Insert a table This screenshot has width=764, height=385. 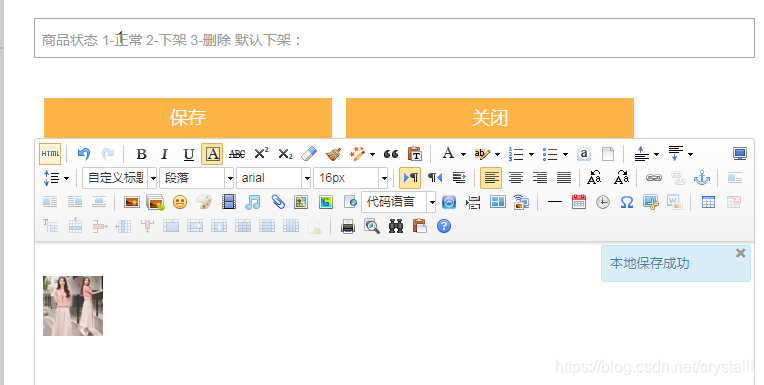point(708,202)
